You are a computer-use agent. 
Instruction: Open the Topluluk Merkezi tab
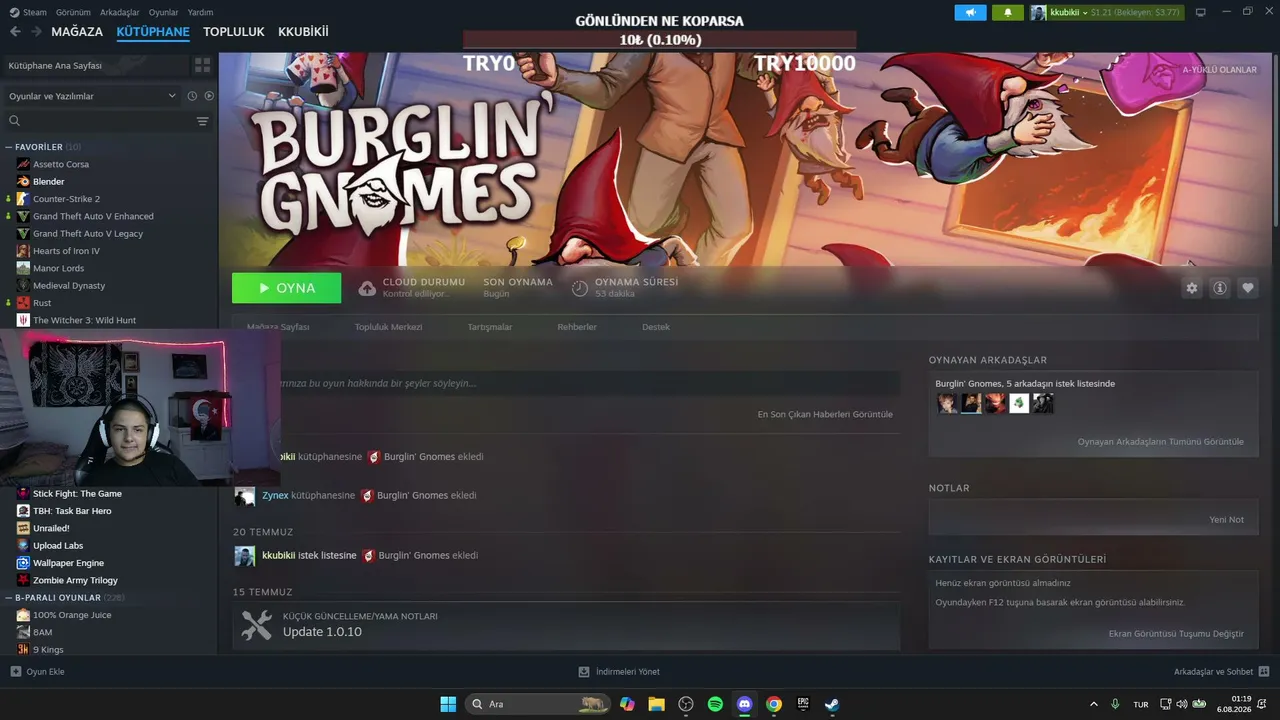[388, 327]
